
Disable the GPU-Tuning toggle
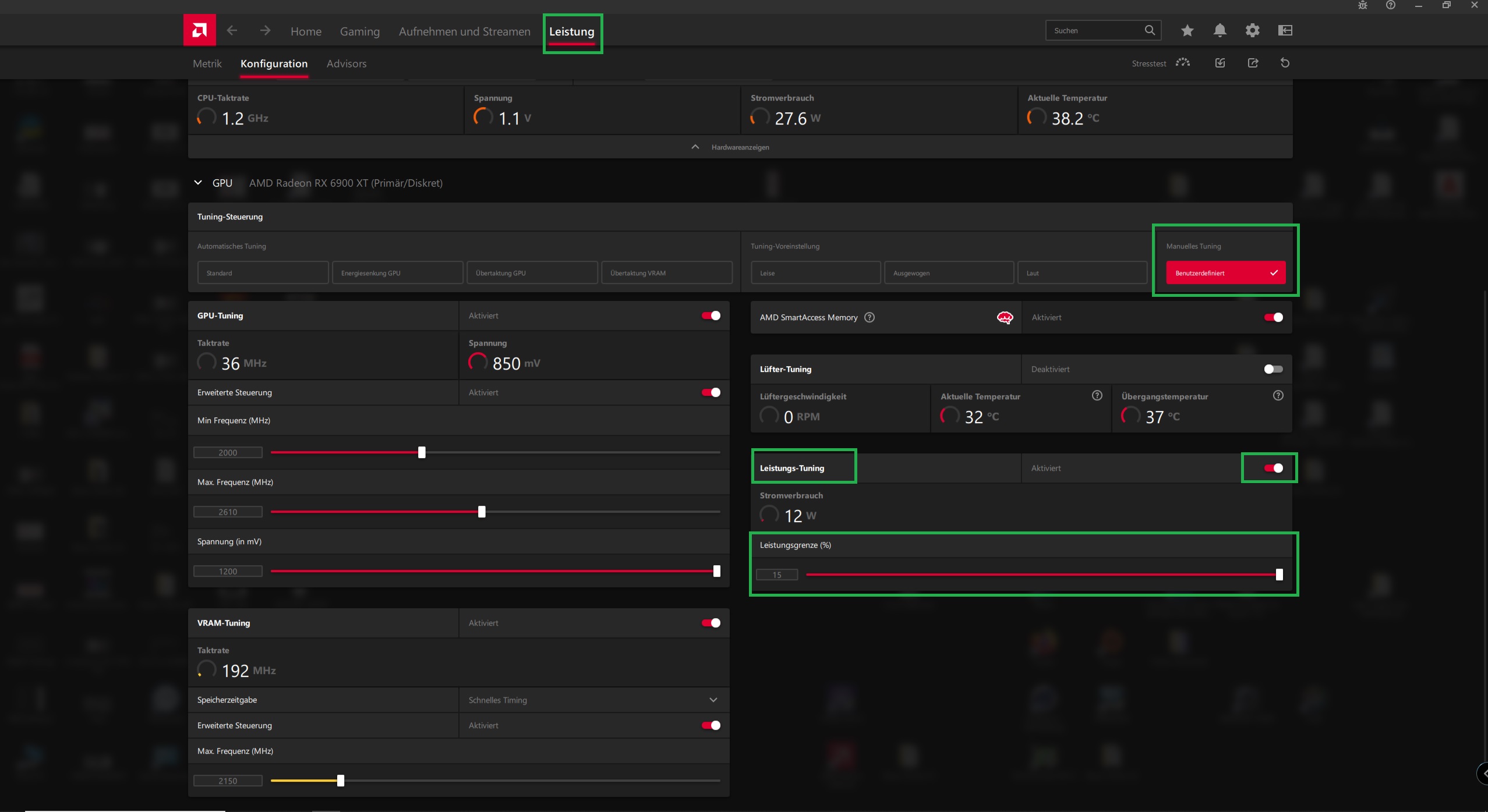(x=711, y=315)
